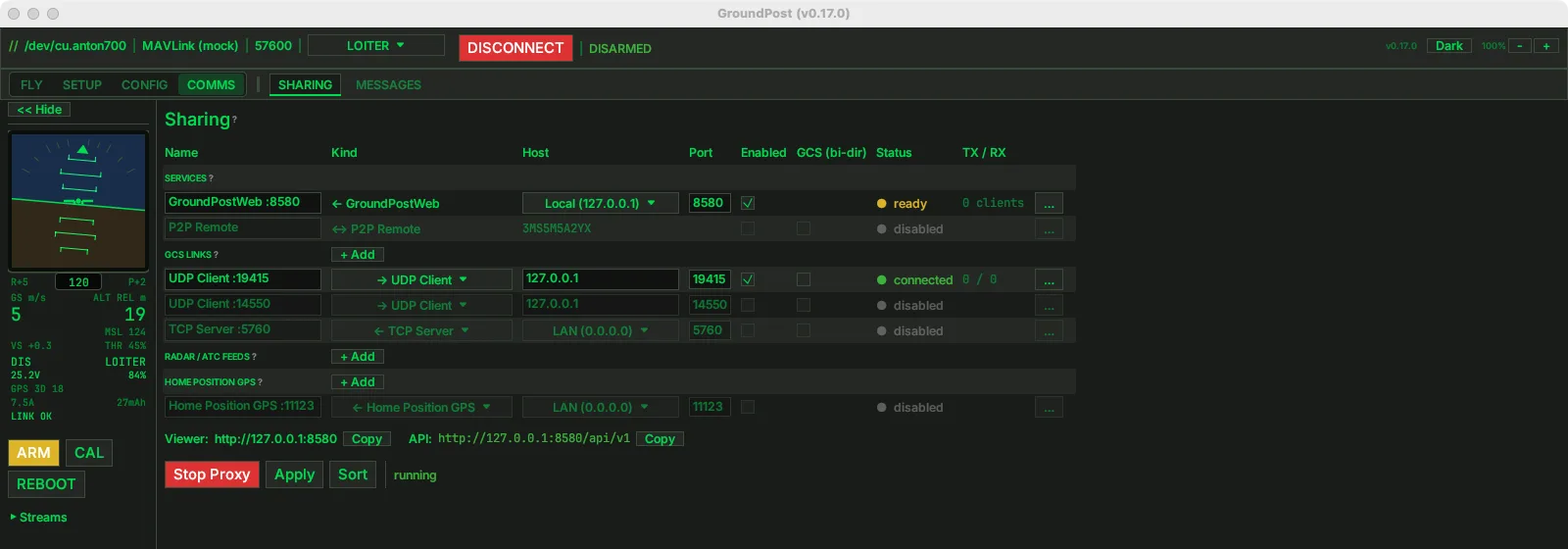1568x549 pixels.
Task: Toggle GCS bi-dir for TCP Server :5760
Action: [804, 330]
